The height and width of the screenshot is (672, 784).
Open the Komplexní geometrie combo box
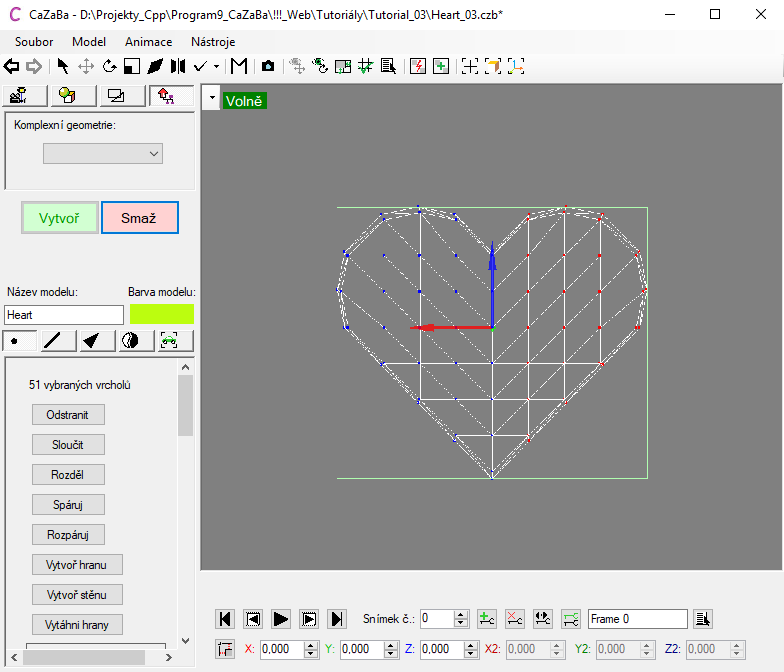103,153
